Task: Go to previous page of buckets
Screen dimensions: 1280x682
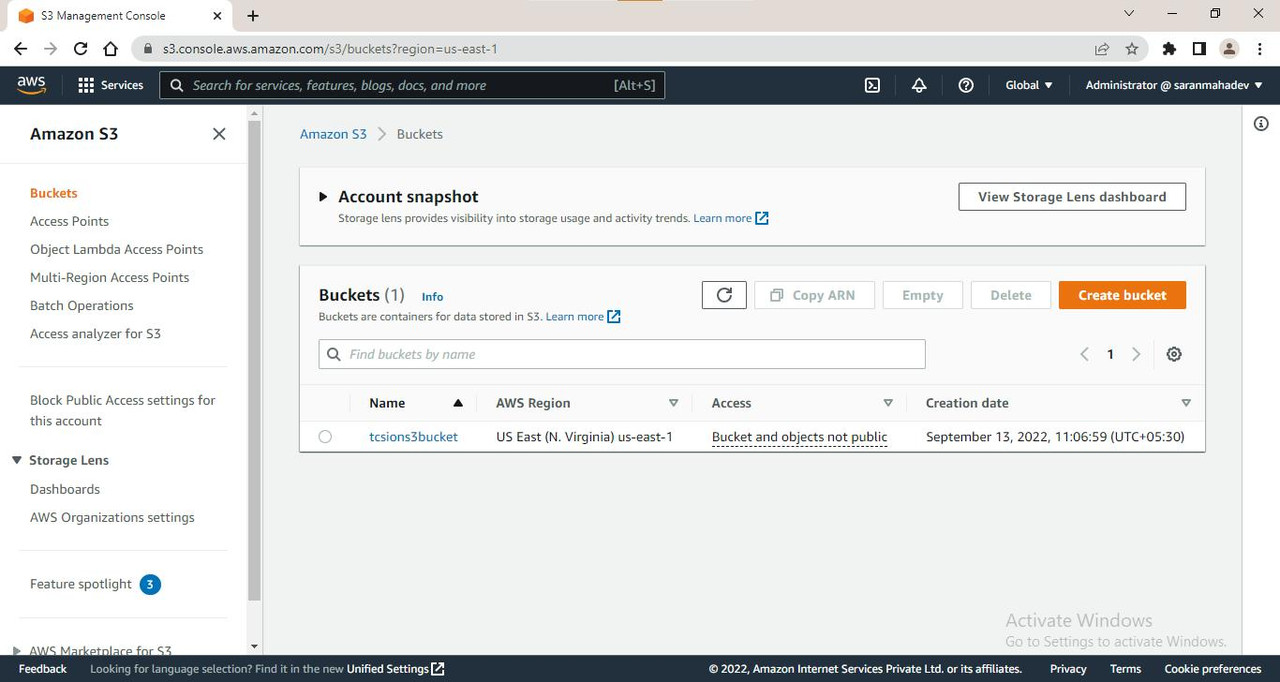Action: coord(1084,354)
